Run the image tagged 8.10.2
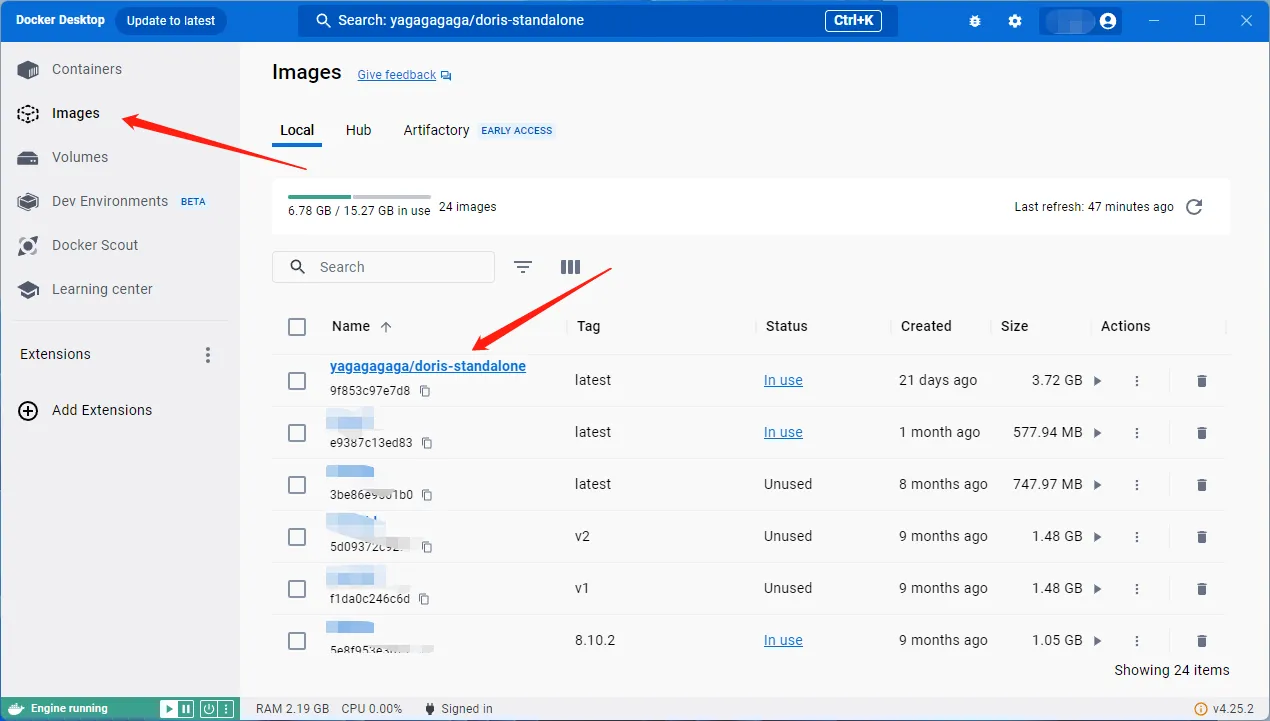Viewport: 1270px width, 721px height. pyautogui.click(x=1097, y=641)
